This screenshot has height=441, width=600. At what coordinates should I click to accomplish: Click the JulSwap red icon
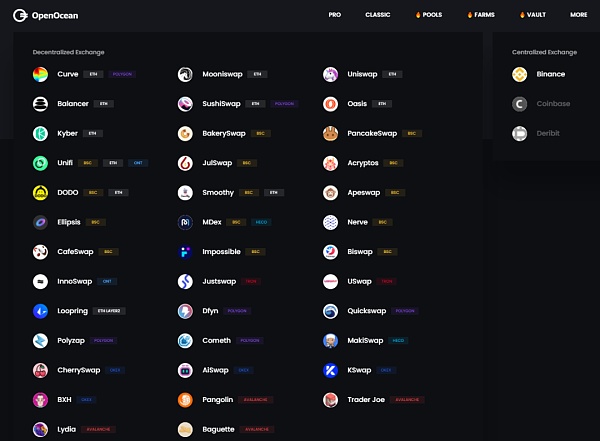click(x=185, y=163)
